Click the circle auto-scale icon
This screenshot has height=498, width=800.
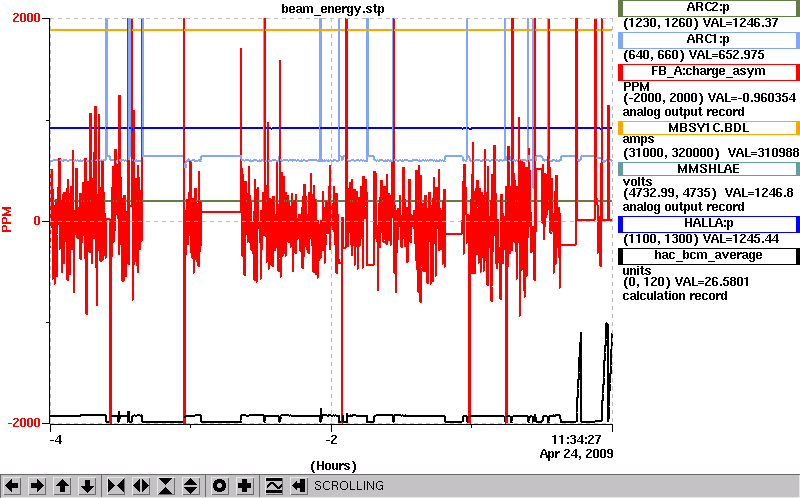(x=219, y=486)
